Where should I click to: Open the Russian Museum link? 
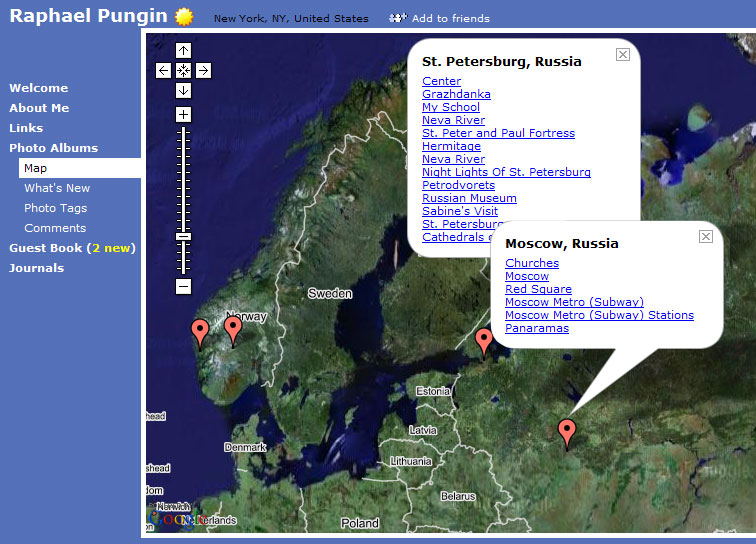(470, 198)
